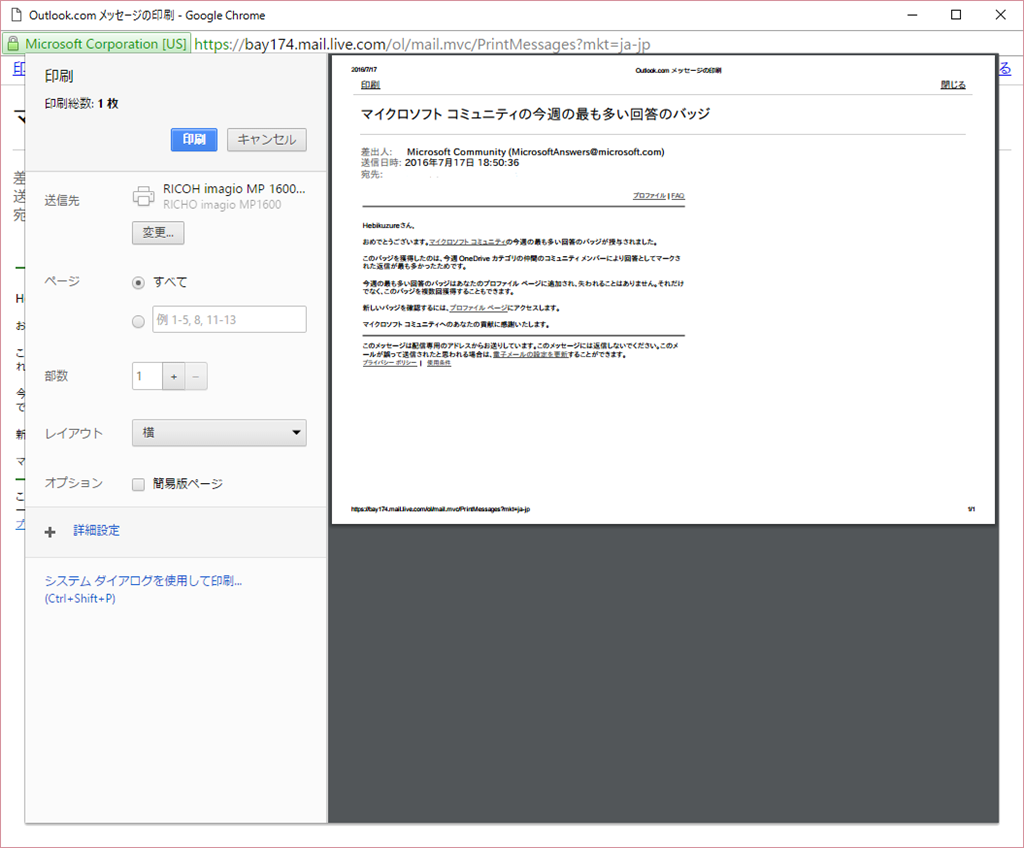Click the 印刷 link in preview page

370,85
